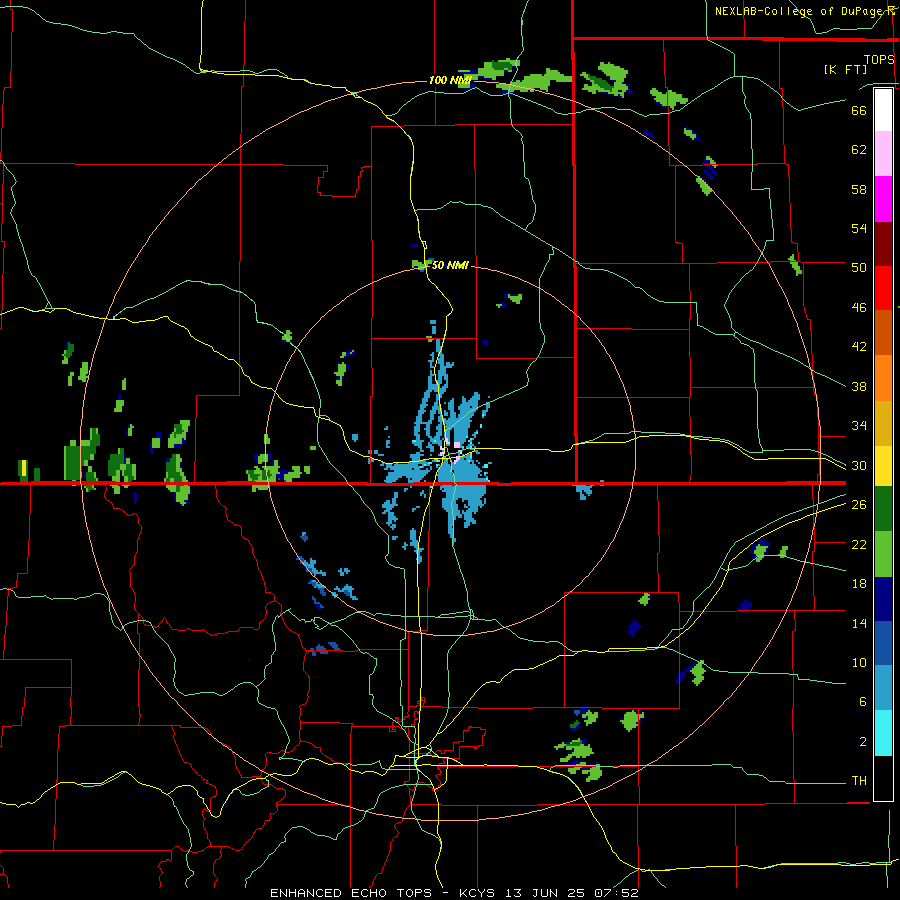Click the [K FT] units label

click(845, 69)
